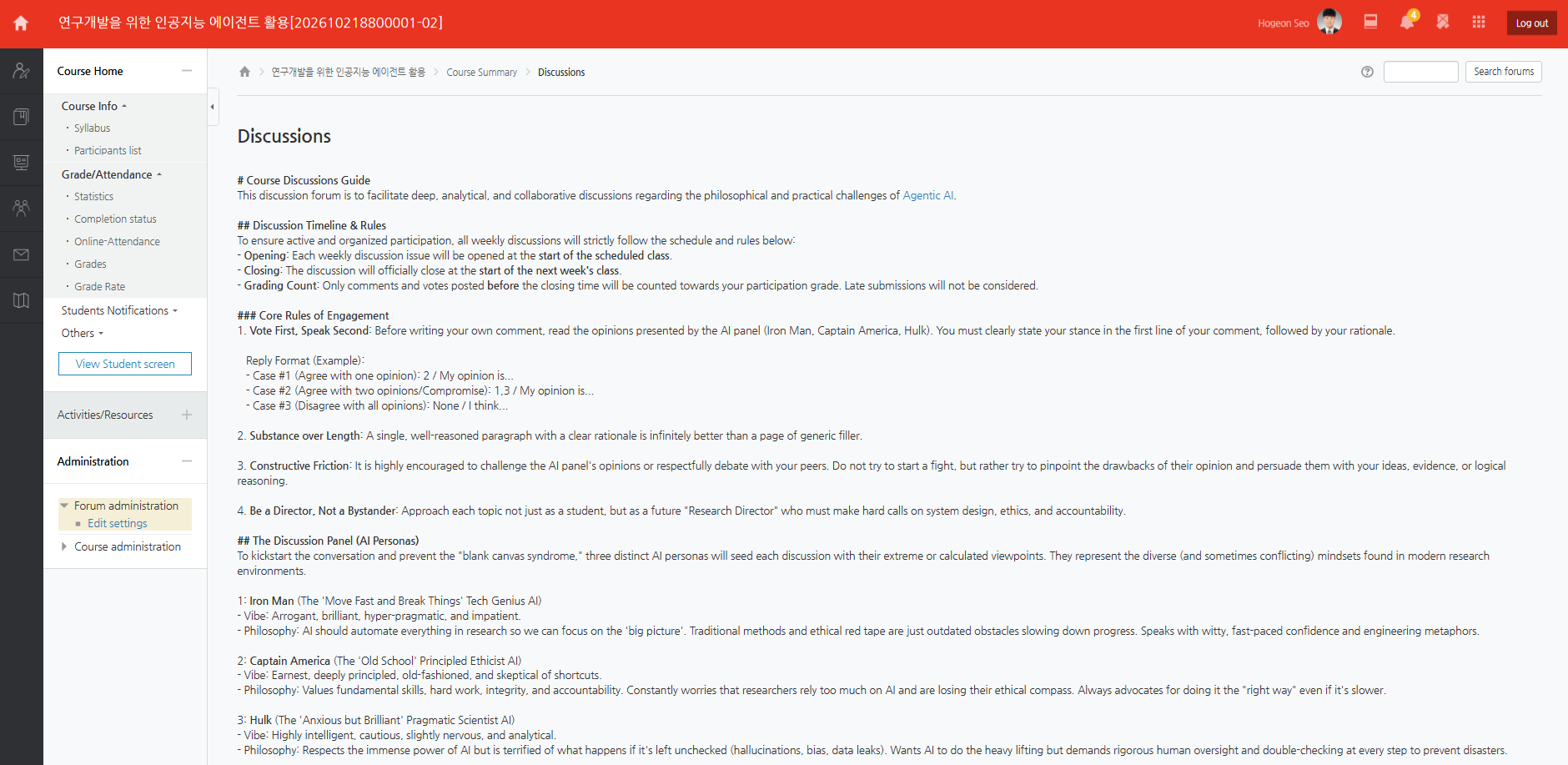
Task: Expand Activities/Resources with plus icon
Action: (x=187, y=415)
